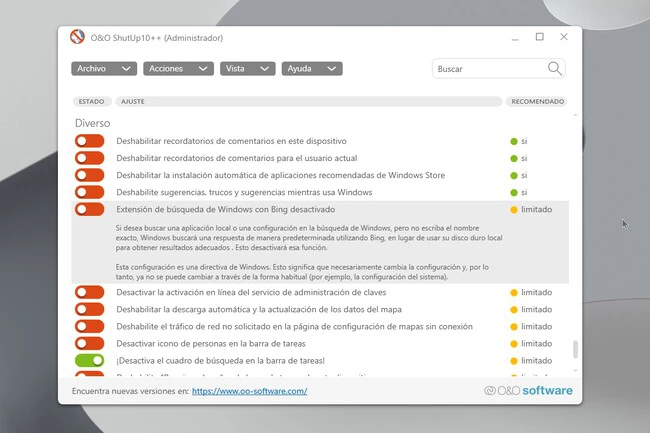The width and height of the screenshot is (650, 433).
Task: Toggle 'descarga automática y actualización de datos del mapa'
Action: point(90,309)
